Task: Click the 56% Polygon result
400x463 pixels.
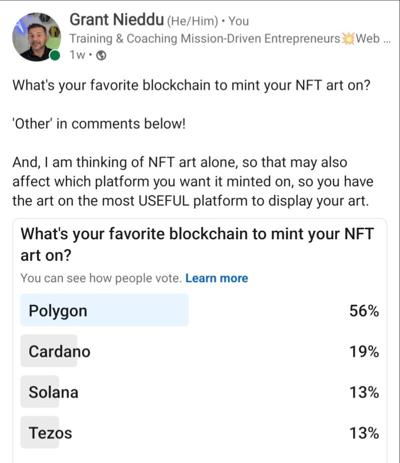Action: [x=364, y=311]
